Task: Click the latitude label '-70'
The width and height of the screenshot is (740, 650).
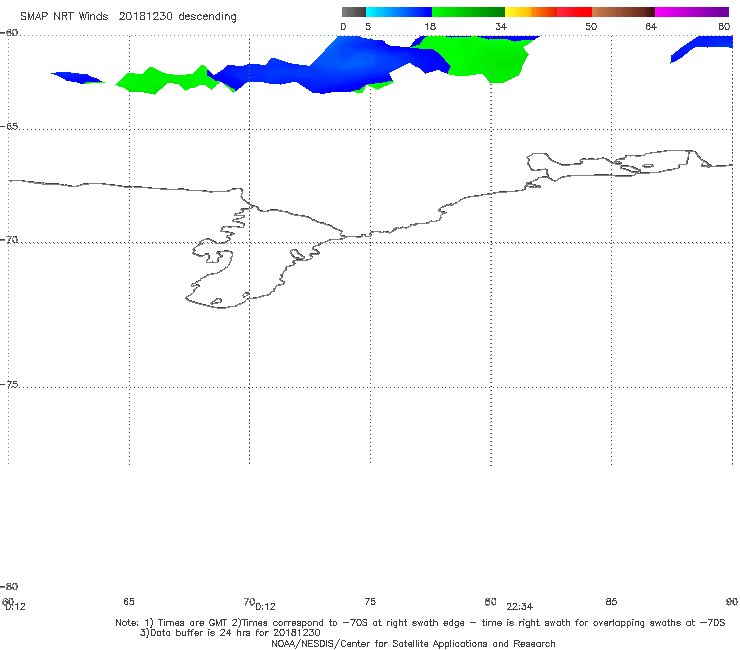Action: click(x=9, y=240)
